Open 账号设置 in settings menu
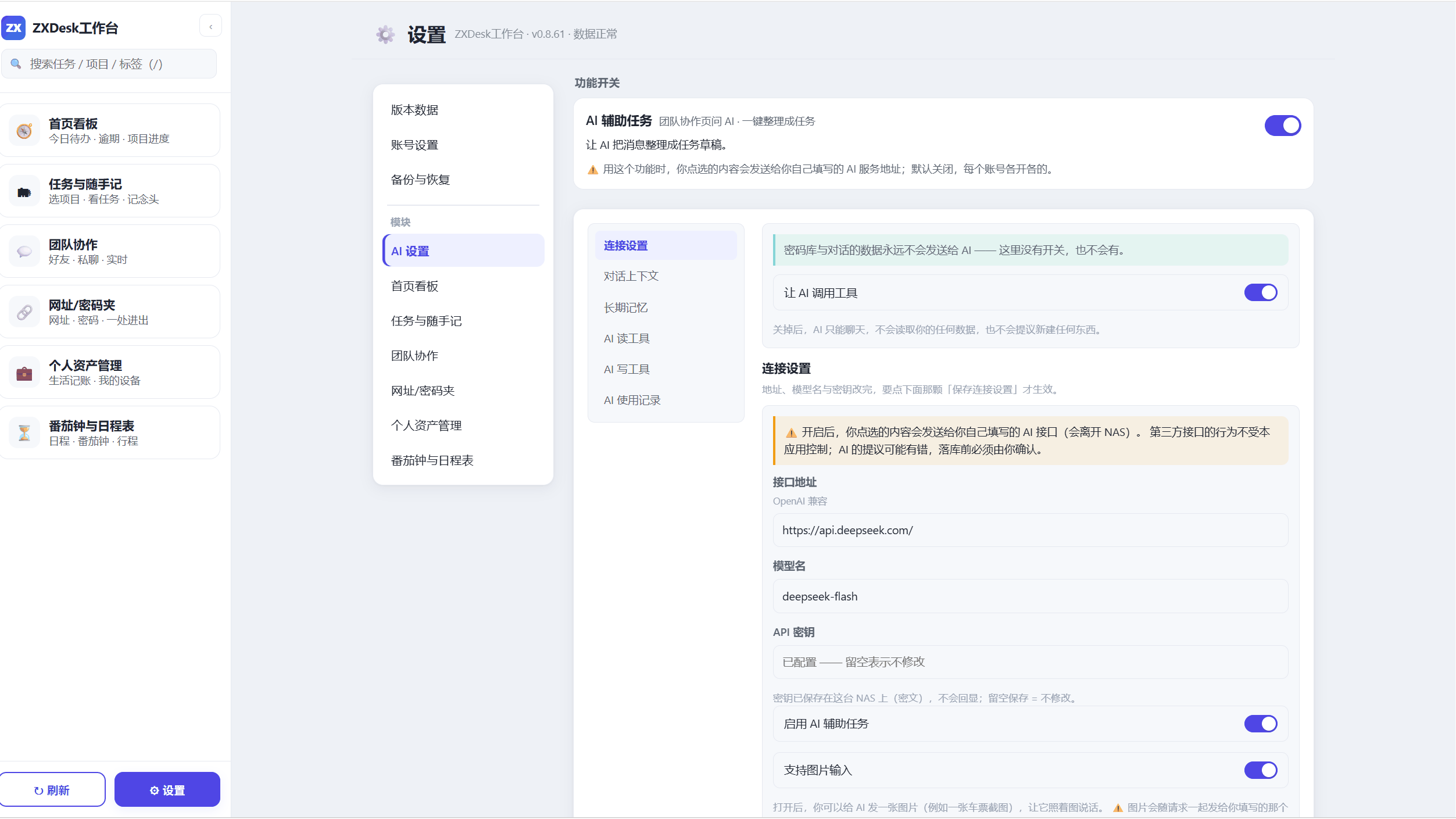 [x=463, y=145]
